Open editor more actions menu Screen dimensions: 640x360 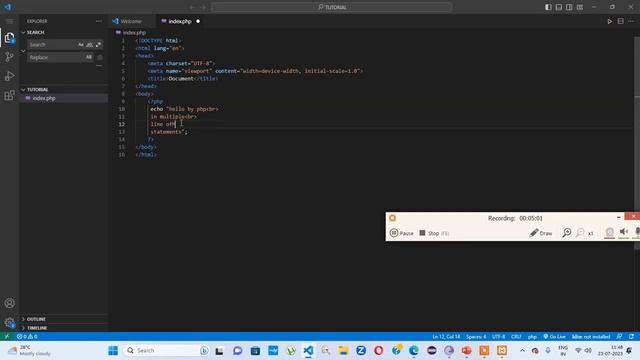(631, 21)
